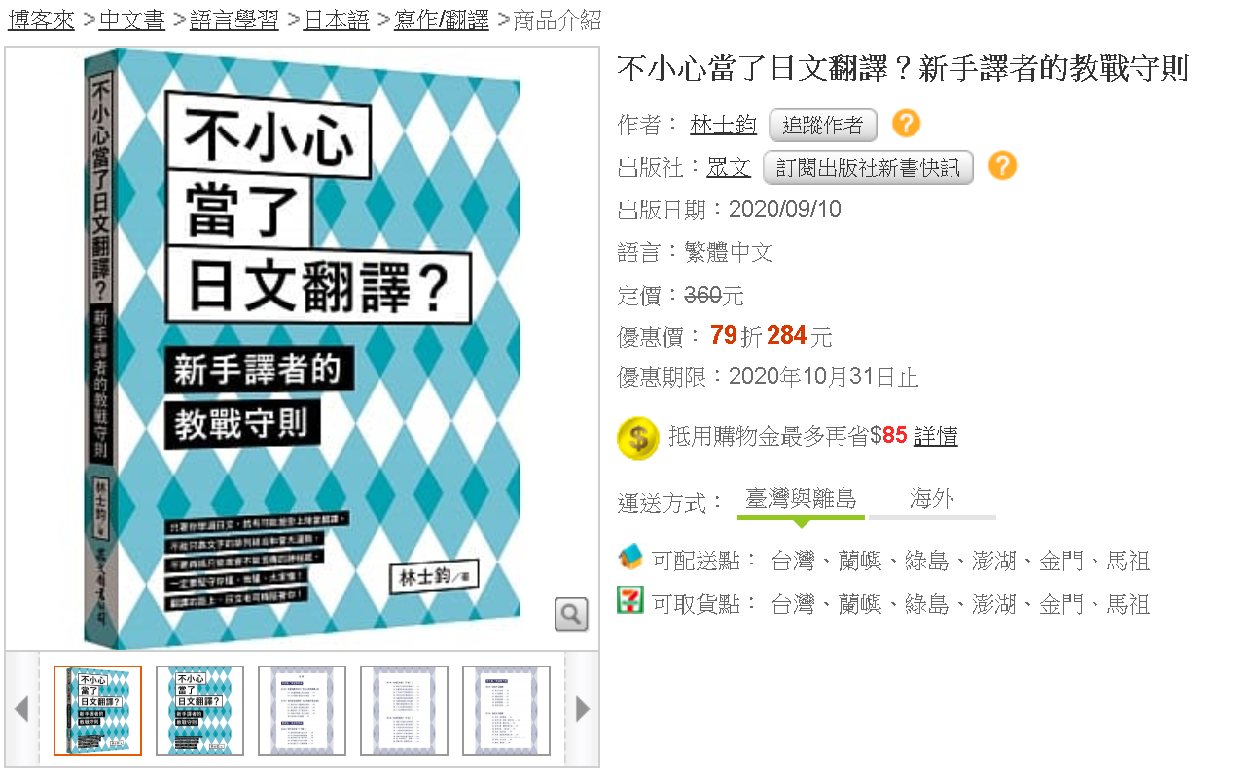Switch to 海外 shipping tab
Viewport: 1256px width, 780px height.
[932, 499]
